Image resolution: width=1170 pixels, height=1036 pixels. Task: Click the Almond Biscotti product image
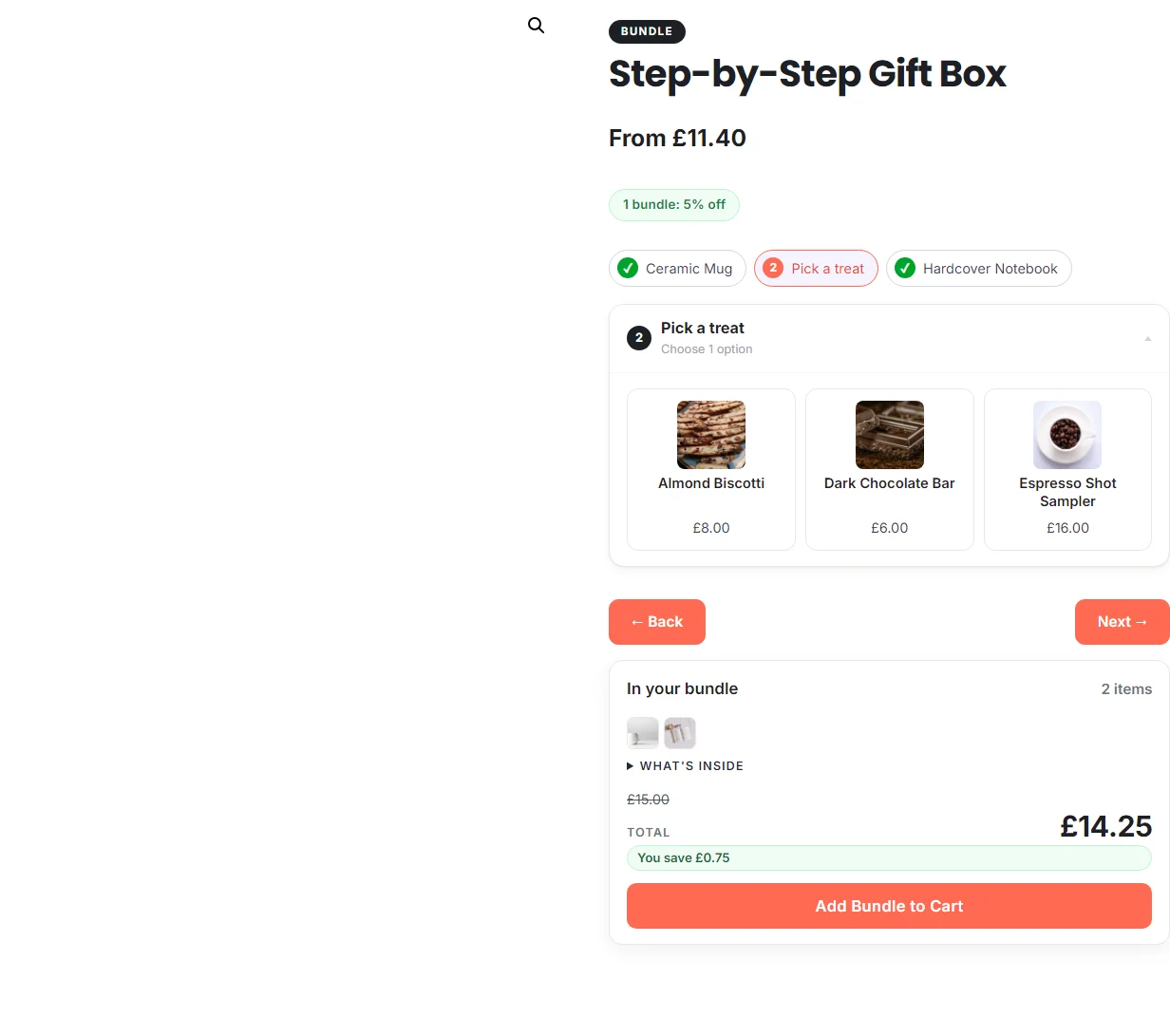711,435
